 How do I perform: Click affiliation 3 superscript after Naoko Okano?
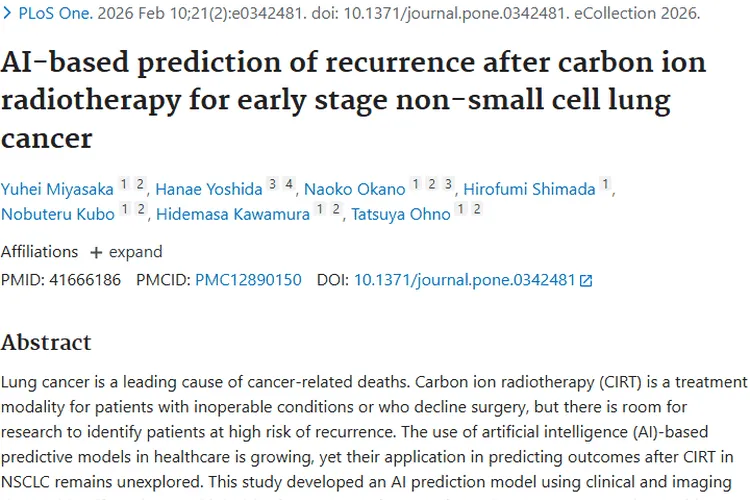click(449, 184)
